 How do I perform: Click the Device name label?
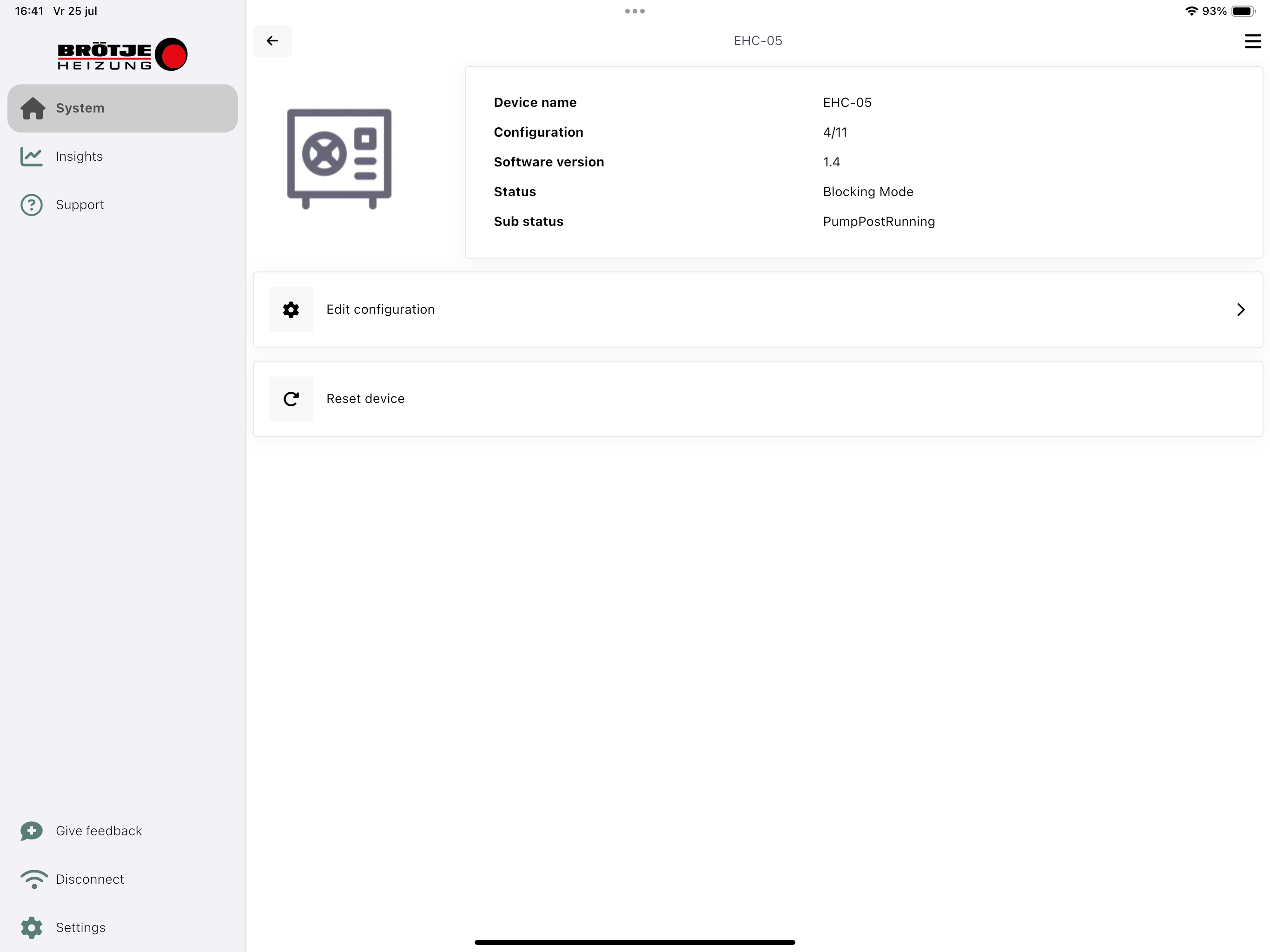point(535,102)
